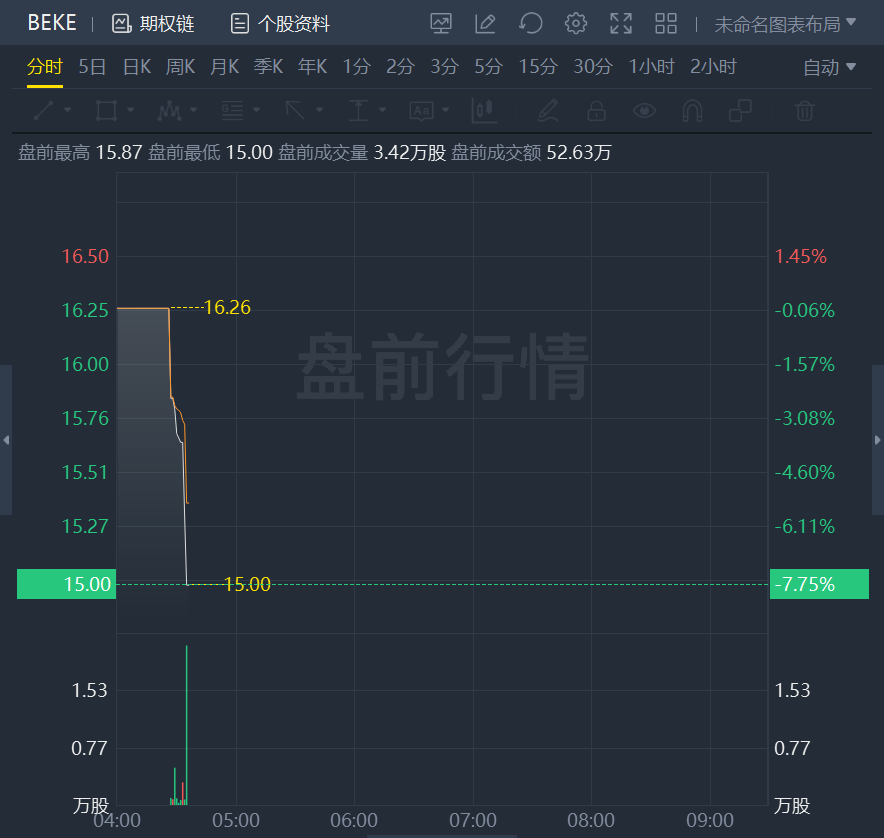884x838 pixels.
Task: Toggle fullscreen expand icon
Action: click(x=621, y=24)
